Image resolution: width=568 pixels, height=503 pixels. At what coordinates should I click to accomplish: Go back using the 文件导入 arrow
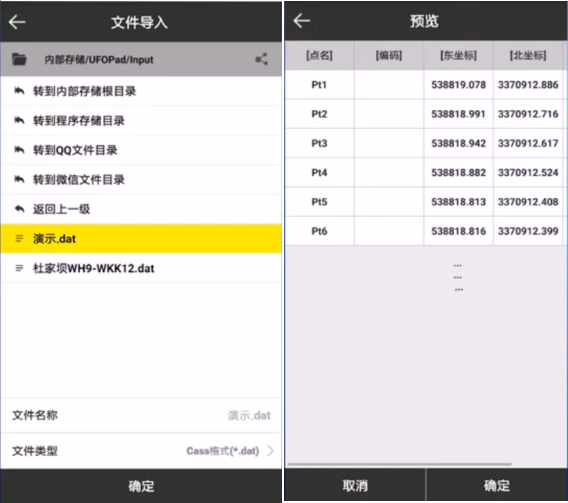[17, 22]
